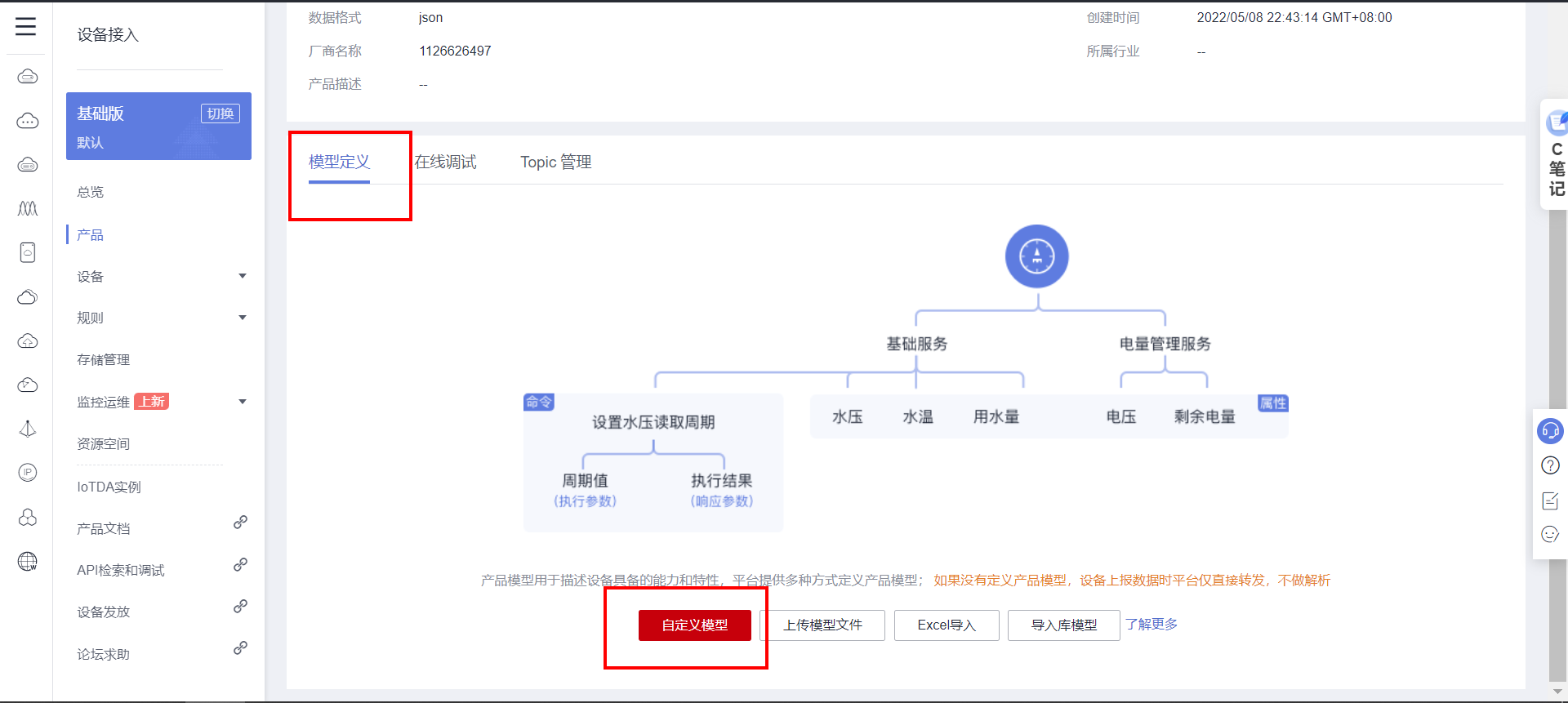This screenshot has width=1568, height=703.
Task: Click external link icon beside 论坛求助
Action: [240, 647]
